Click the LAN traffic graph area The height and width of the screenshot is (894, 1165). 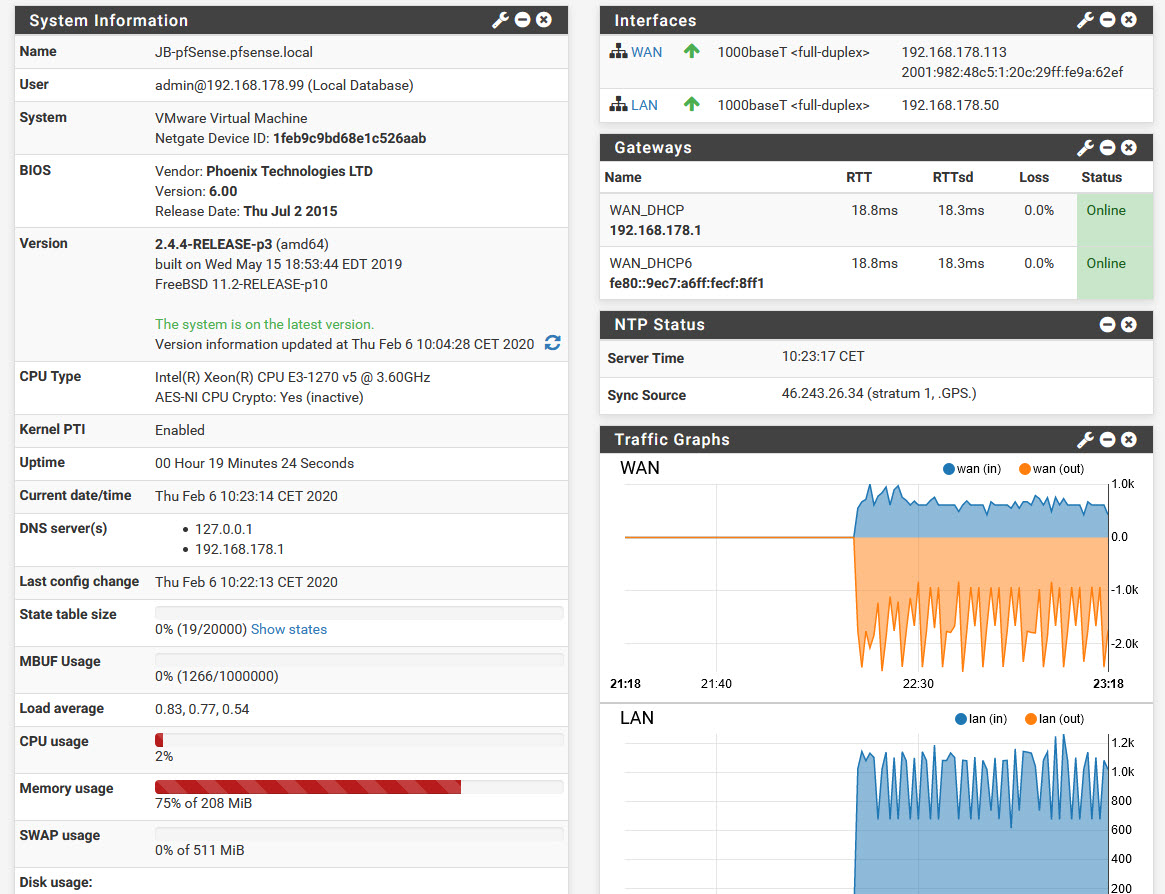(866, 814)
